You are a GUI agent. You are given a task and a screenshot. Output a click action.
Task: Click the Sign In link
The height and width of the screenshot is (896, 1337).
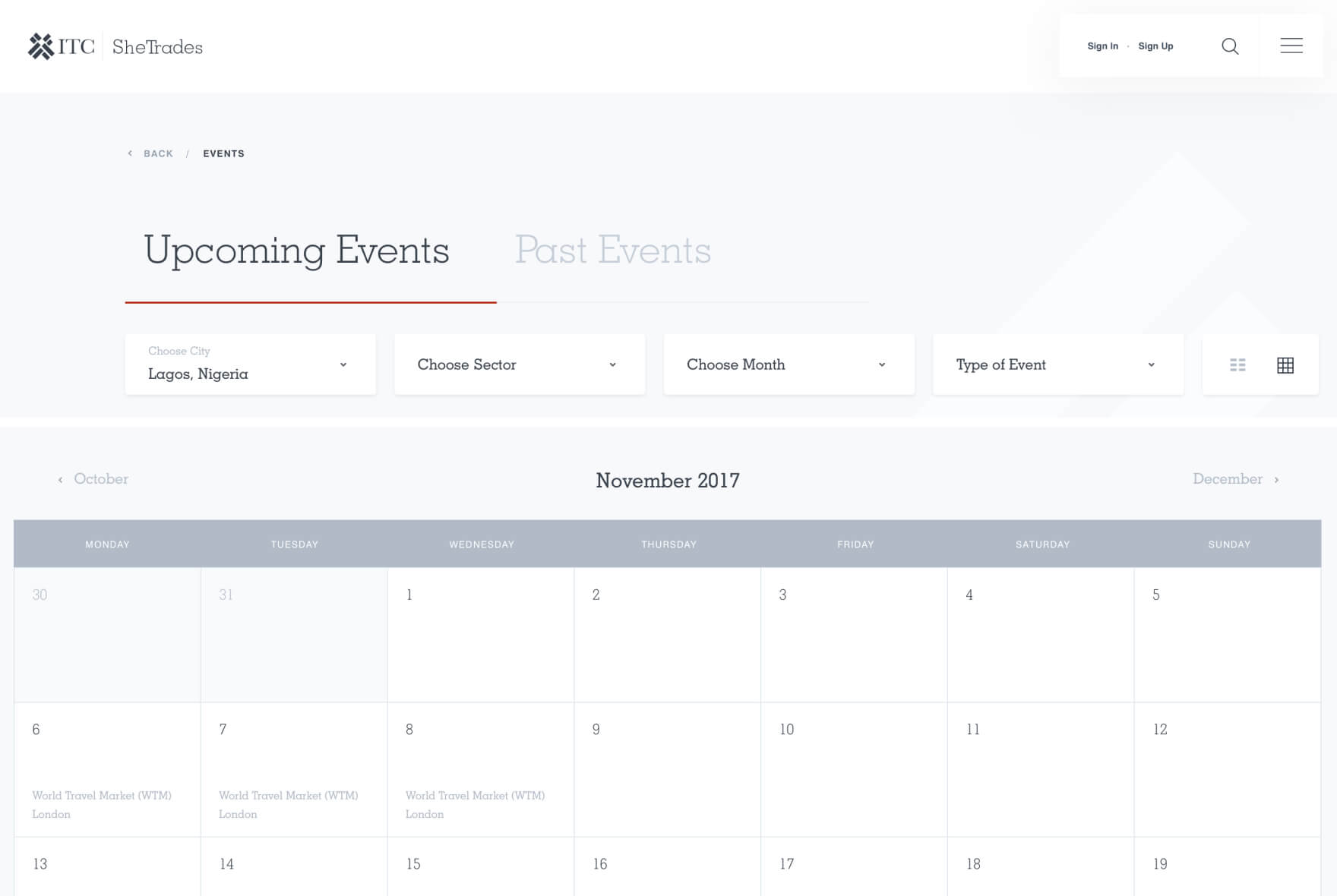pyautogui.click(x=1102, y=46)
